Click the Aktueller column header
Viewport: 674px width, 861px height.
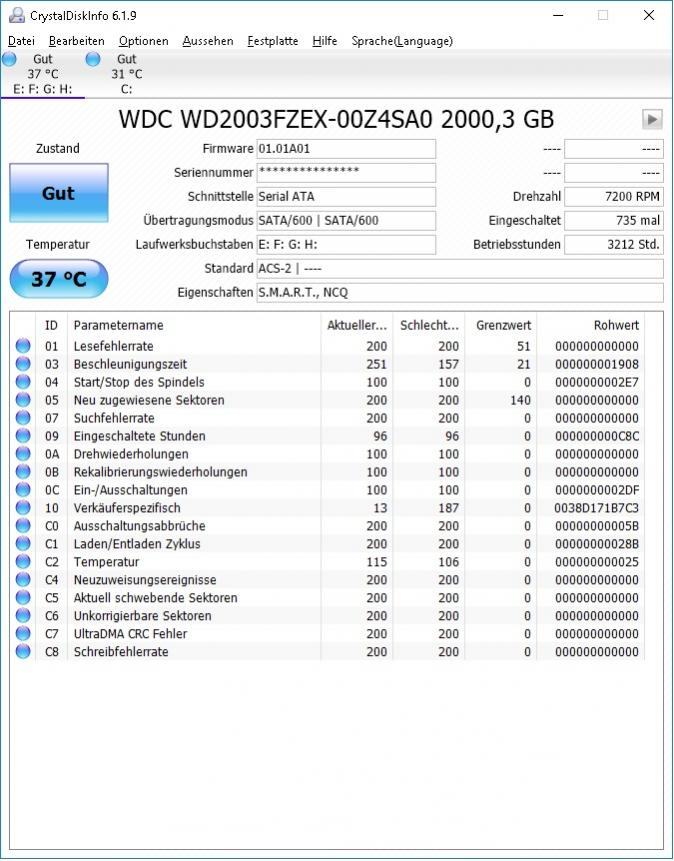point(357,325)
